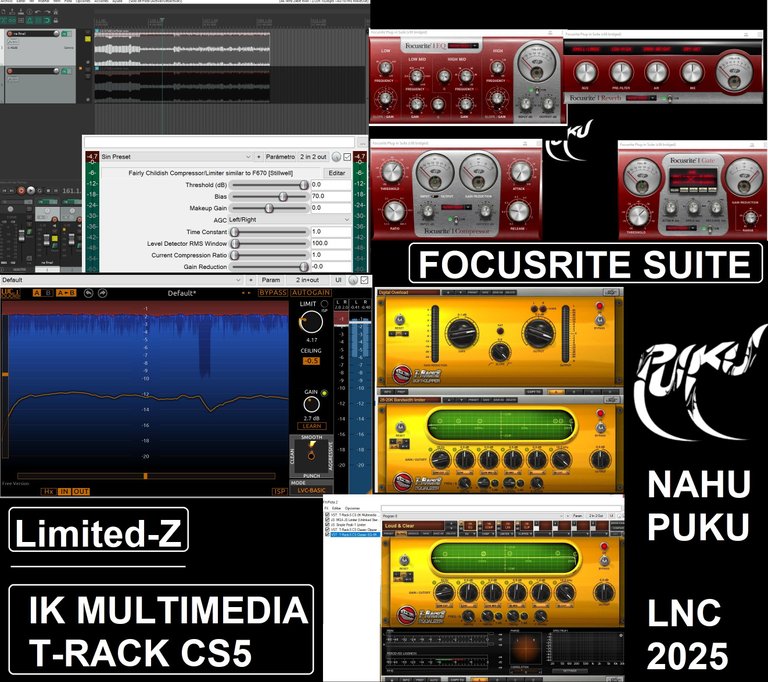Click the Bias slider handle
768x682 pixels.
(283, 196)
